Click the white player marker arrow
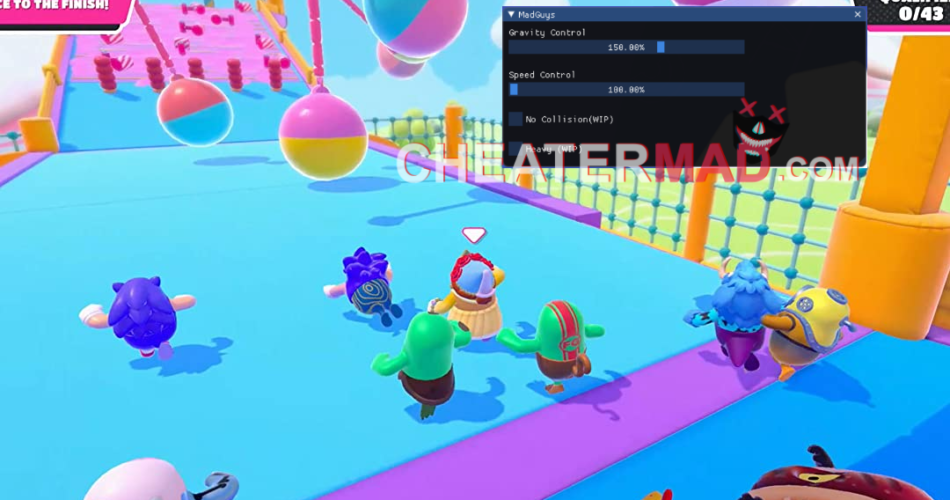950x500 pixels. pyautogui.click(x=473, y=235)
